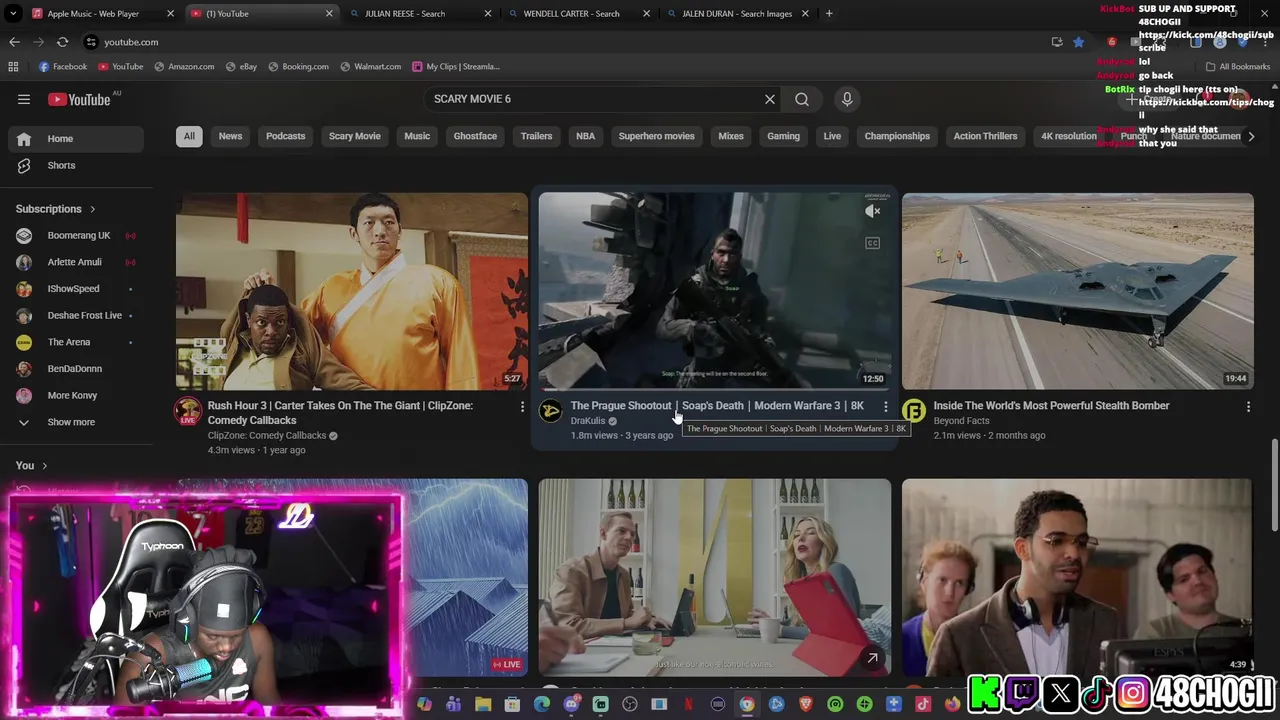The image size is (1280, 720).
Task: Open the Walmart.com bookmark
Action: pyautogui.click(x=370, y=66)
